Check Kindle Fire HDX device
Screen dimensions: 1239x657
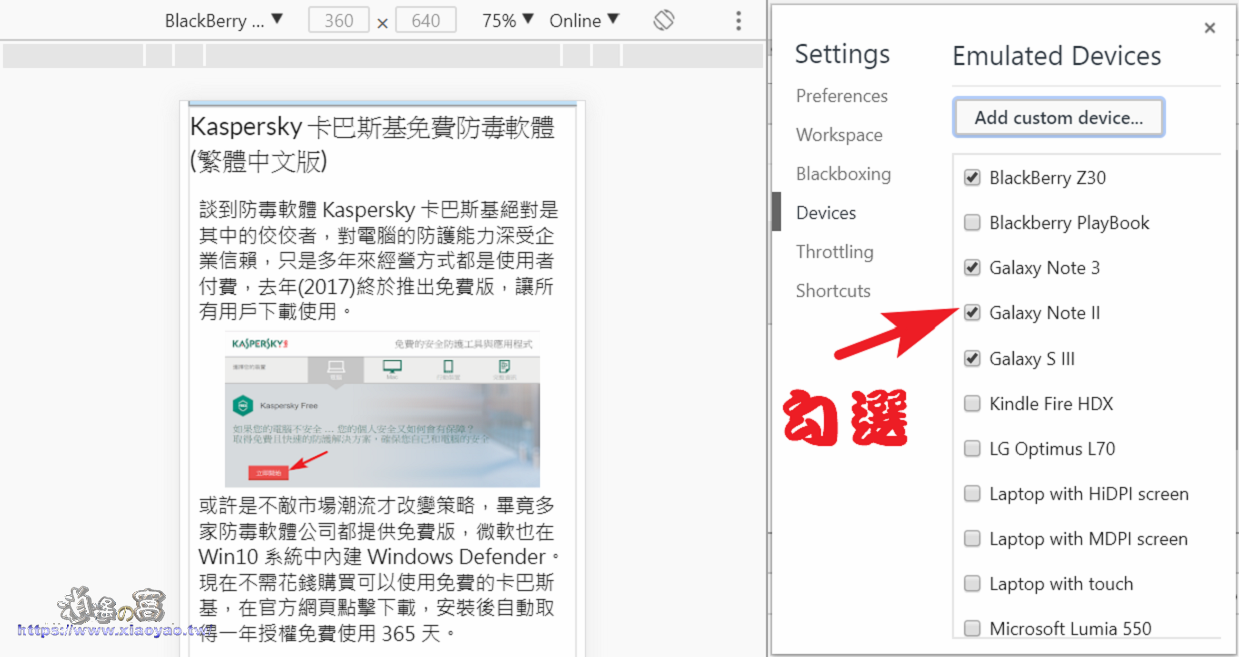(972, 404)
